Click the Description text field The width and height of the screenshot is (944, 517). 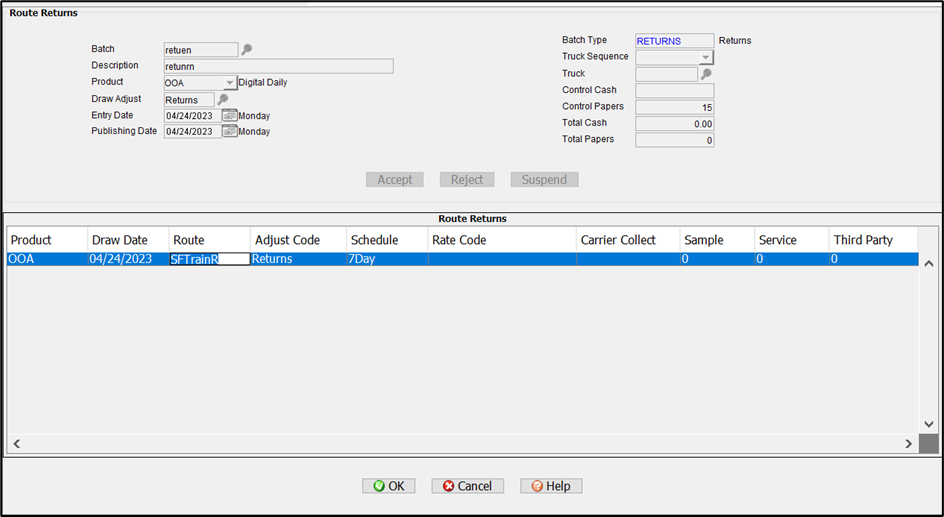tap(278, 66)
